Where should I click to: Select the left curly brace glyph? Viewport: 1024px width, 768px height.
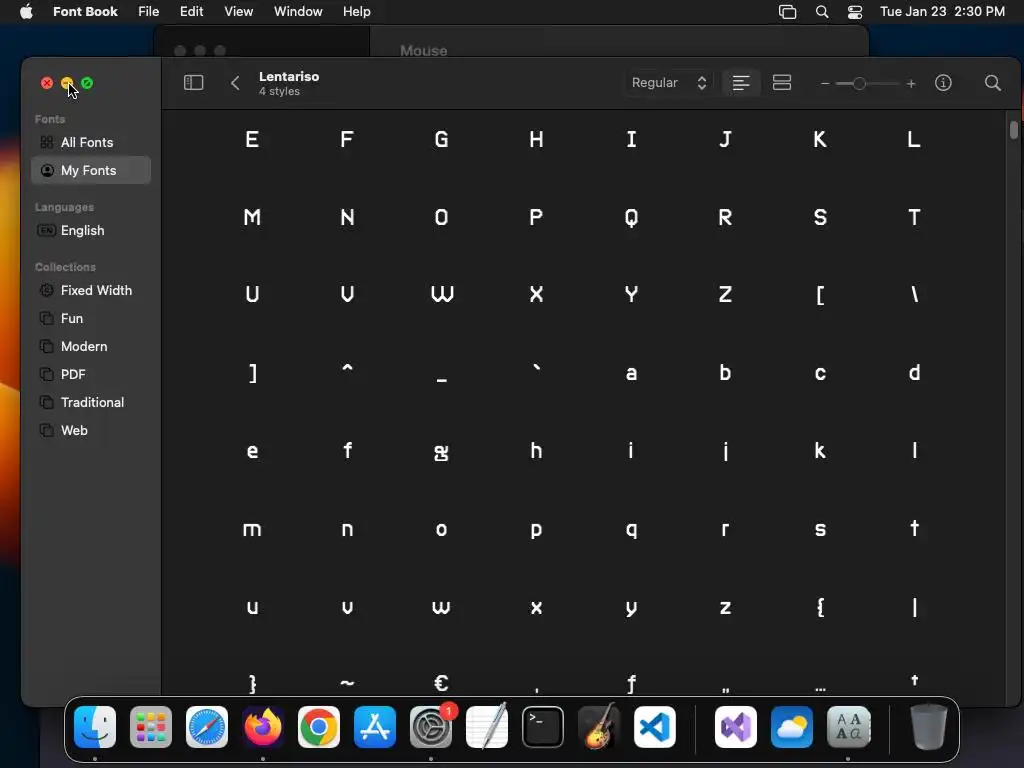pyautogui.click(x=820, y=607)
